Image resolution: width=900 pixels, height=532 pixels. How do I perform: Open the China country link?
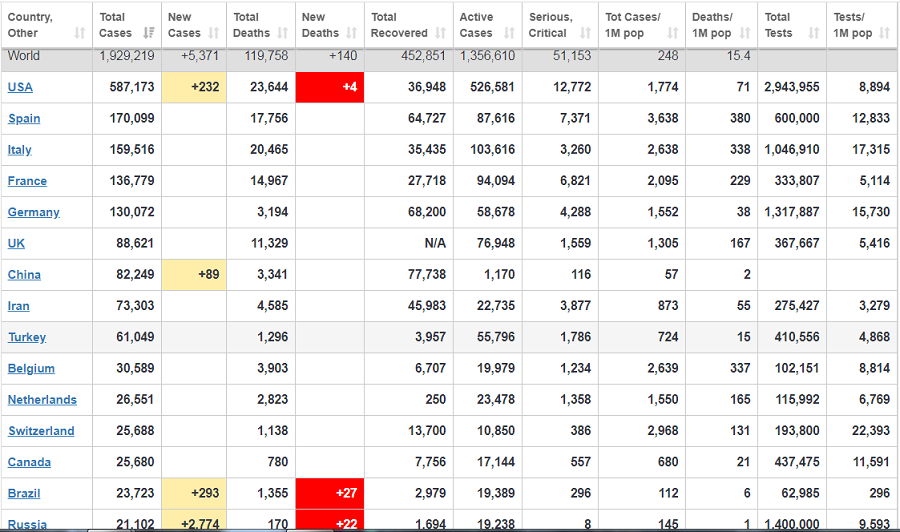coord(24,275)
